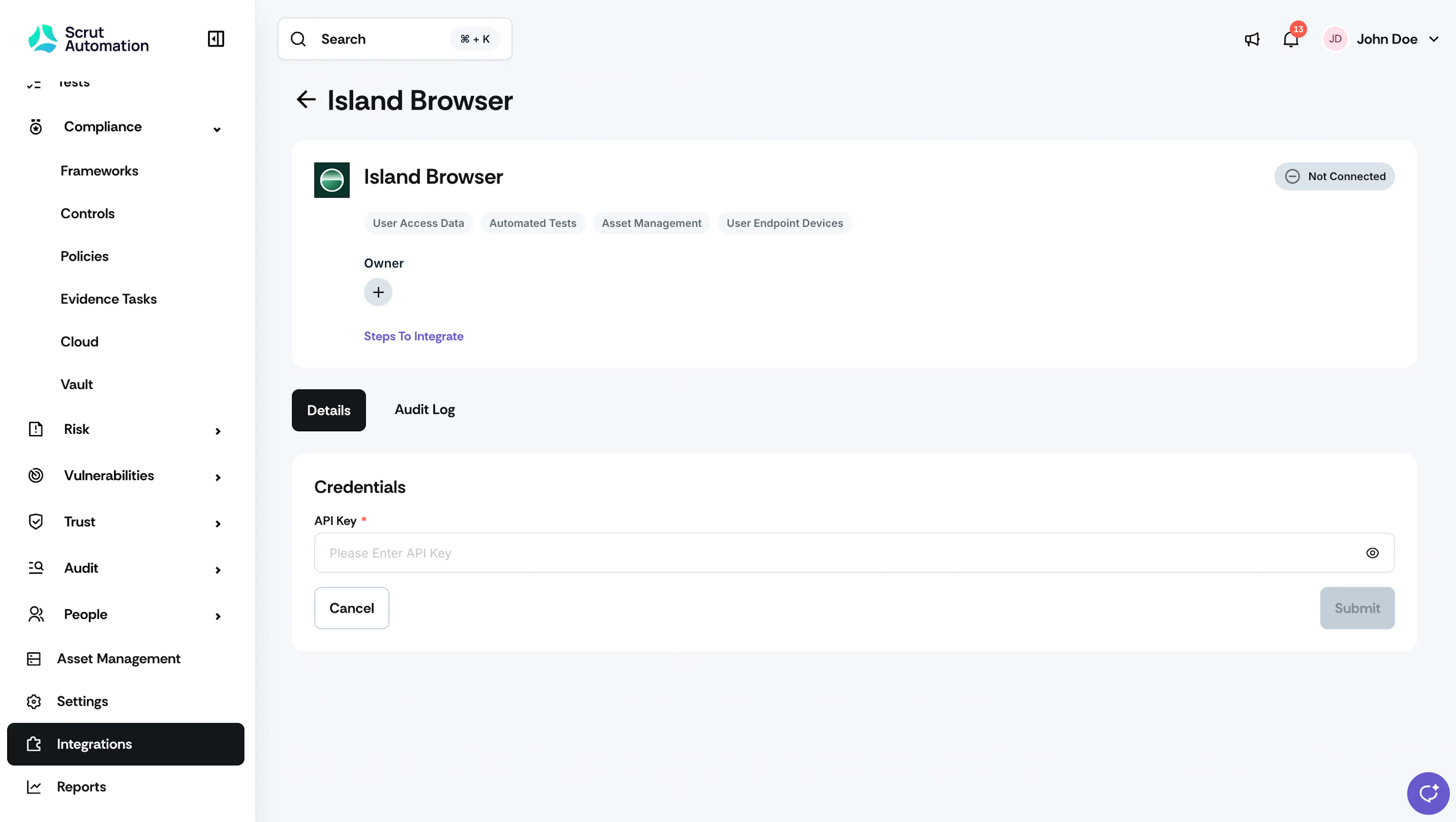
Task: Expand the Risk menu arrow
Action: tap(218, 431)
